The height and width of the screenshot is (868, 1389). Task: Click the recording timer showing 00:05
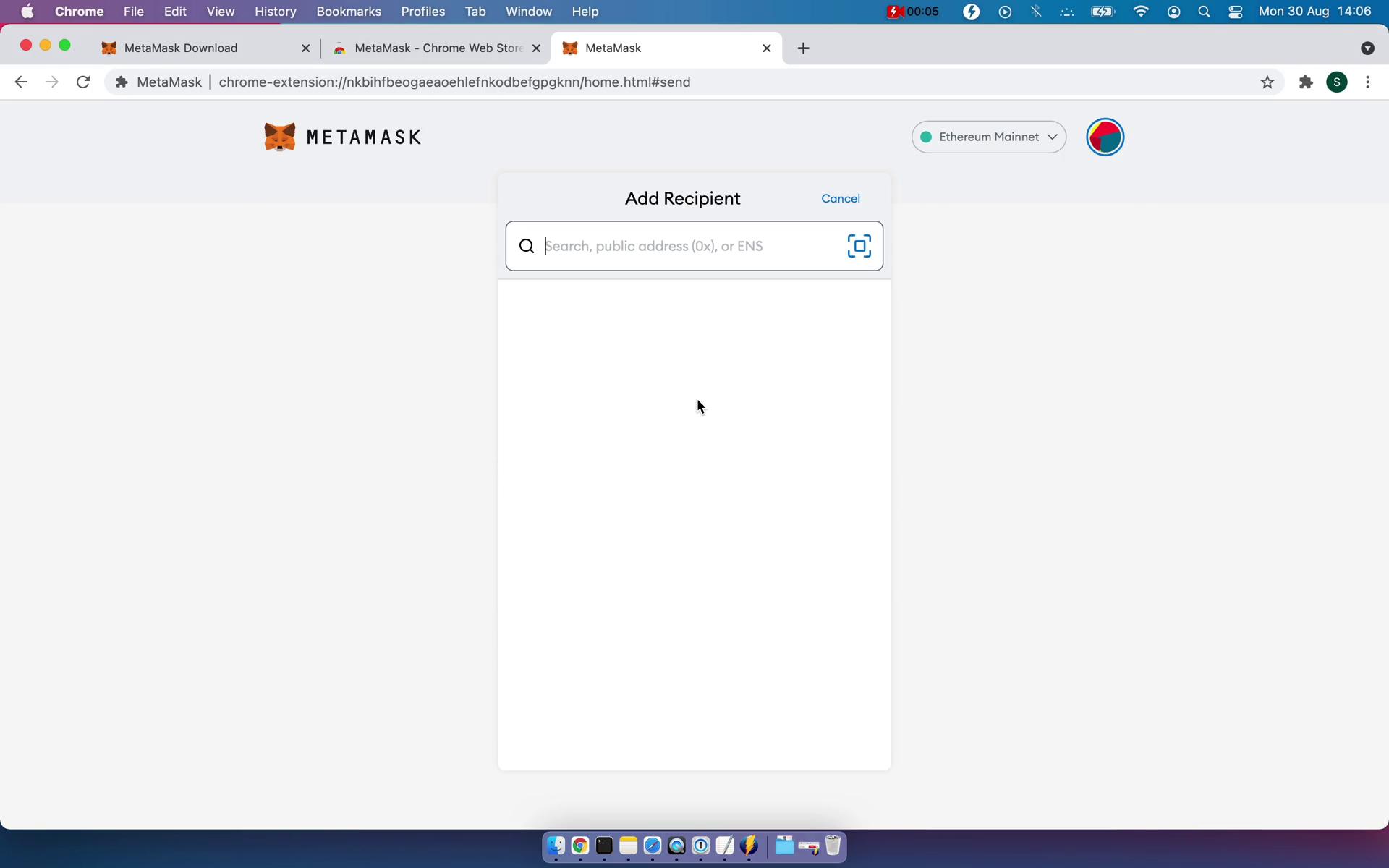click(913, 12)
